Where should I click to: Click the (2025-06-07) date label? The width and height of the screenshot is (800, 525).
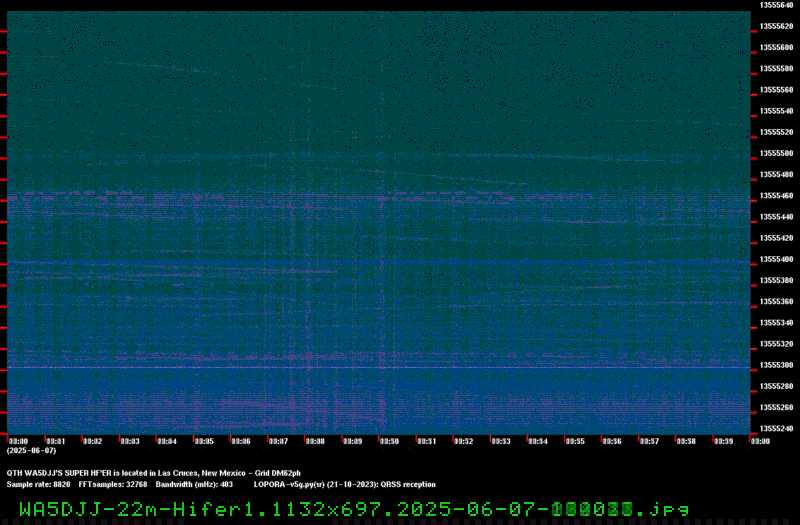tap(31, 451)
